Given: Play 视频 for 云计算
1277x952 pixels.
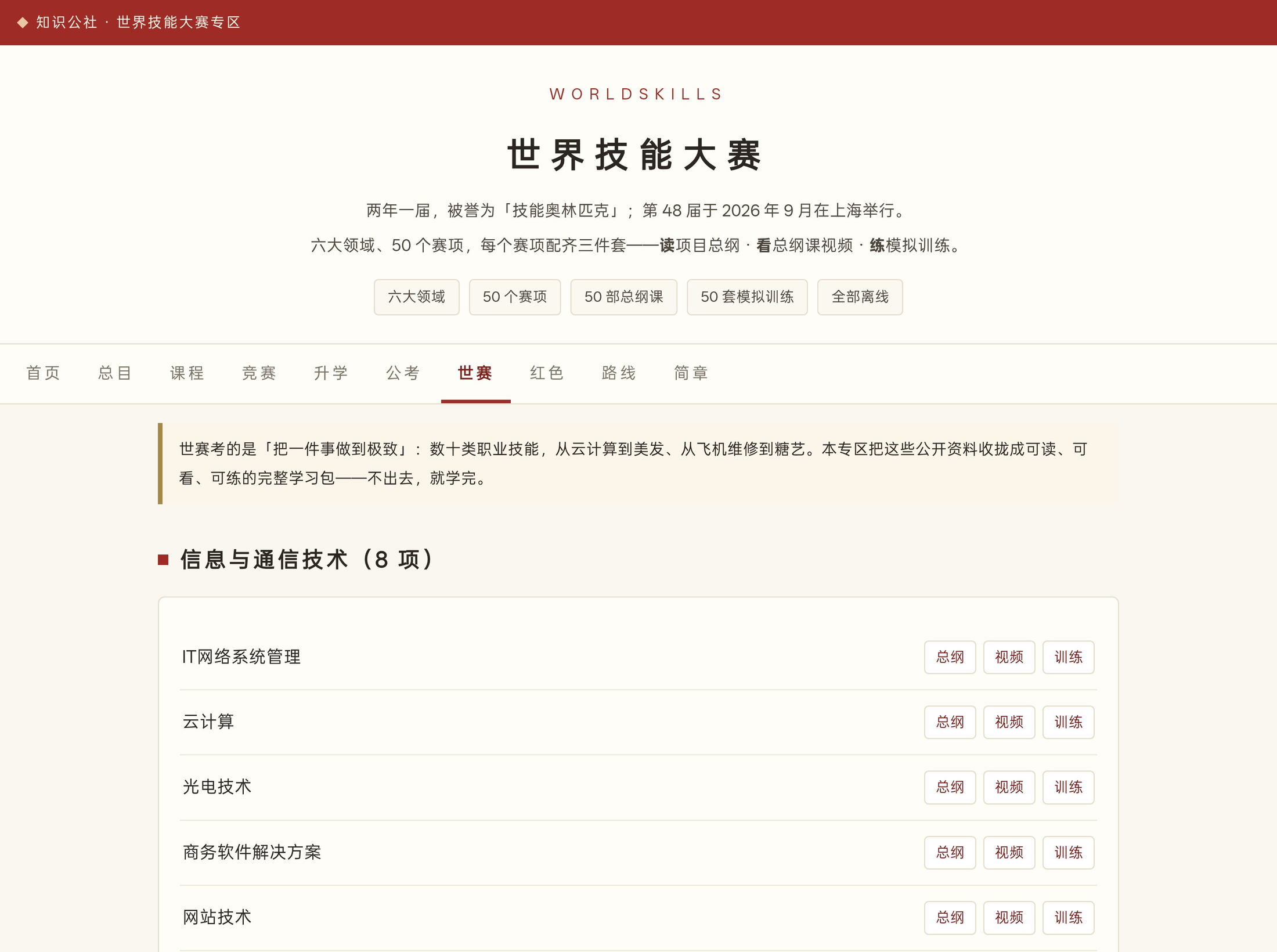Looking at the screenshot, I should pos(1009,722).
